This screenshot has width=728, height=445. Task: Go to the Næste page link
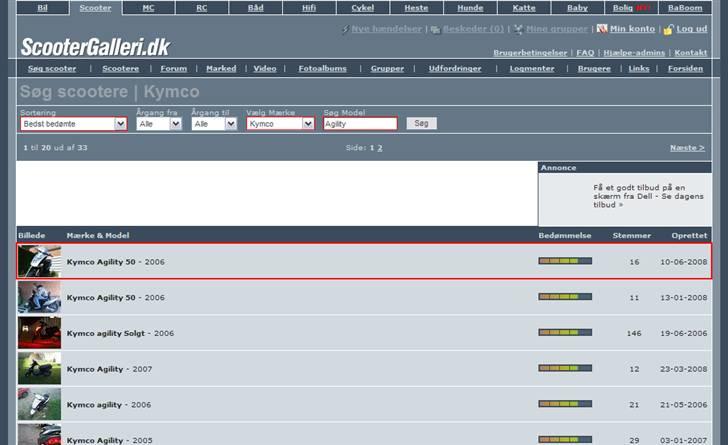[687, 147]
